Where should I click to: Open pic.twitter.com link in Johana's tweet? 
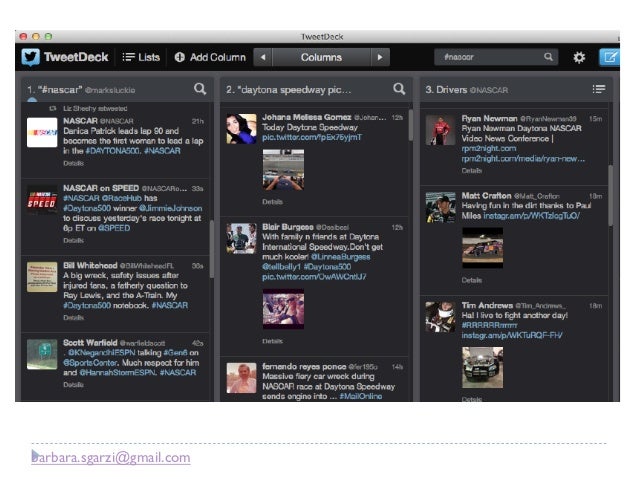click(312, 138)
